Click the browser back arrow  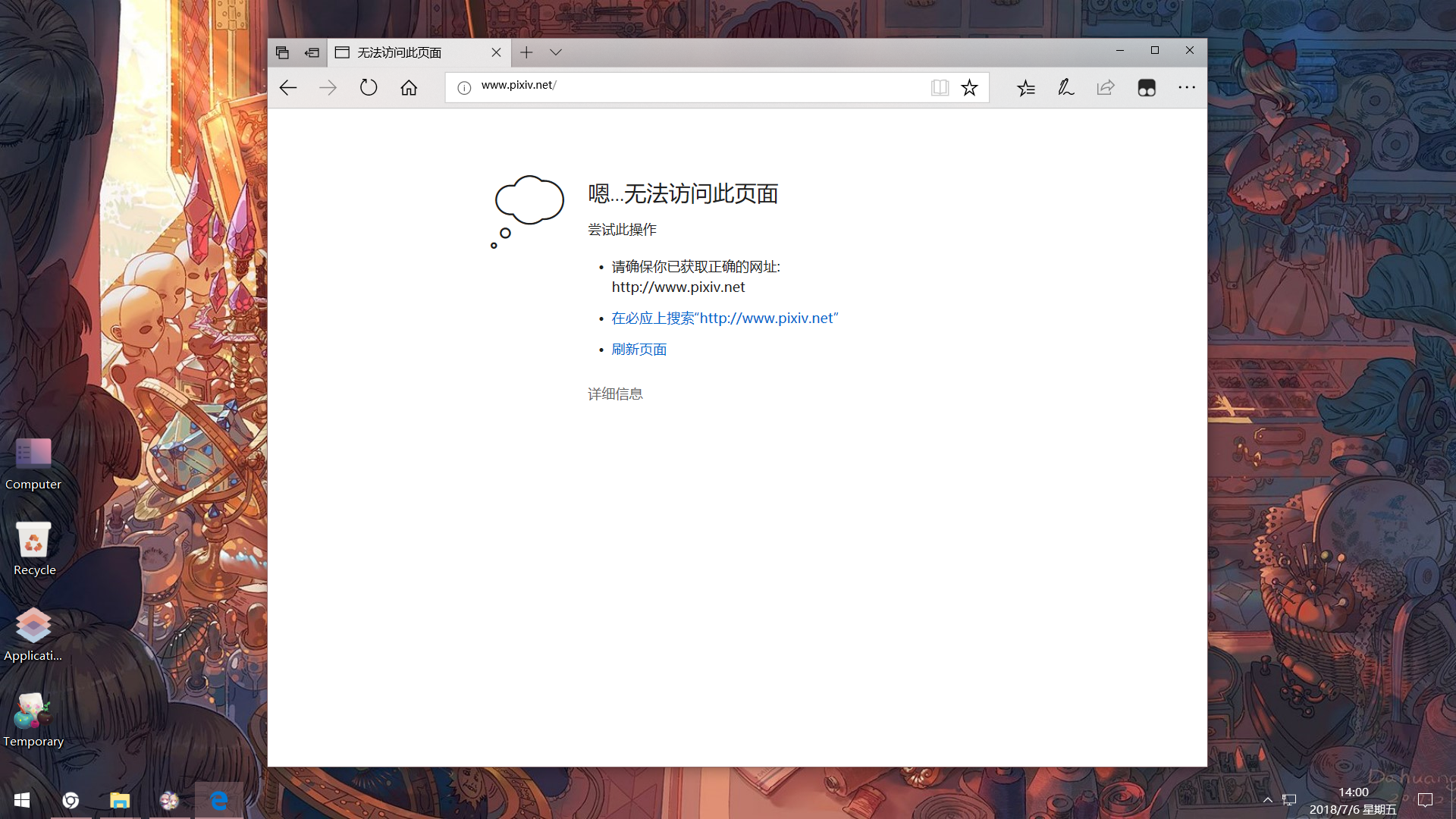pos(288,88)
